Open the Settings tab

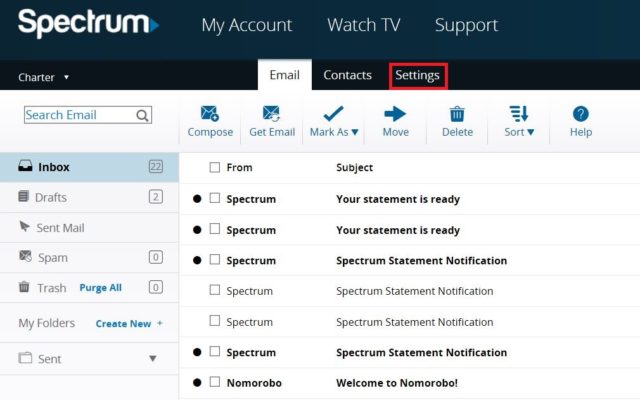pos(418,76)
